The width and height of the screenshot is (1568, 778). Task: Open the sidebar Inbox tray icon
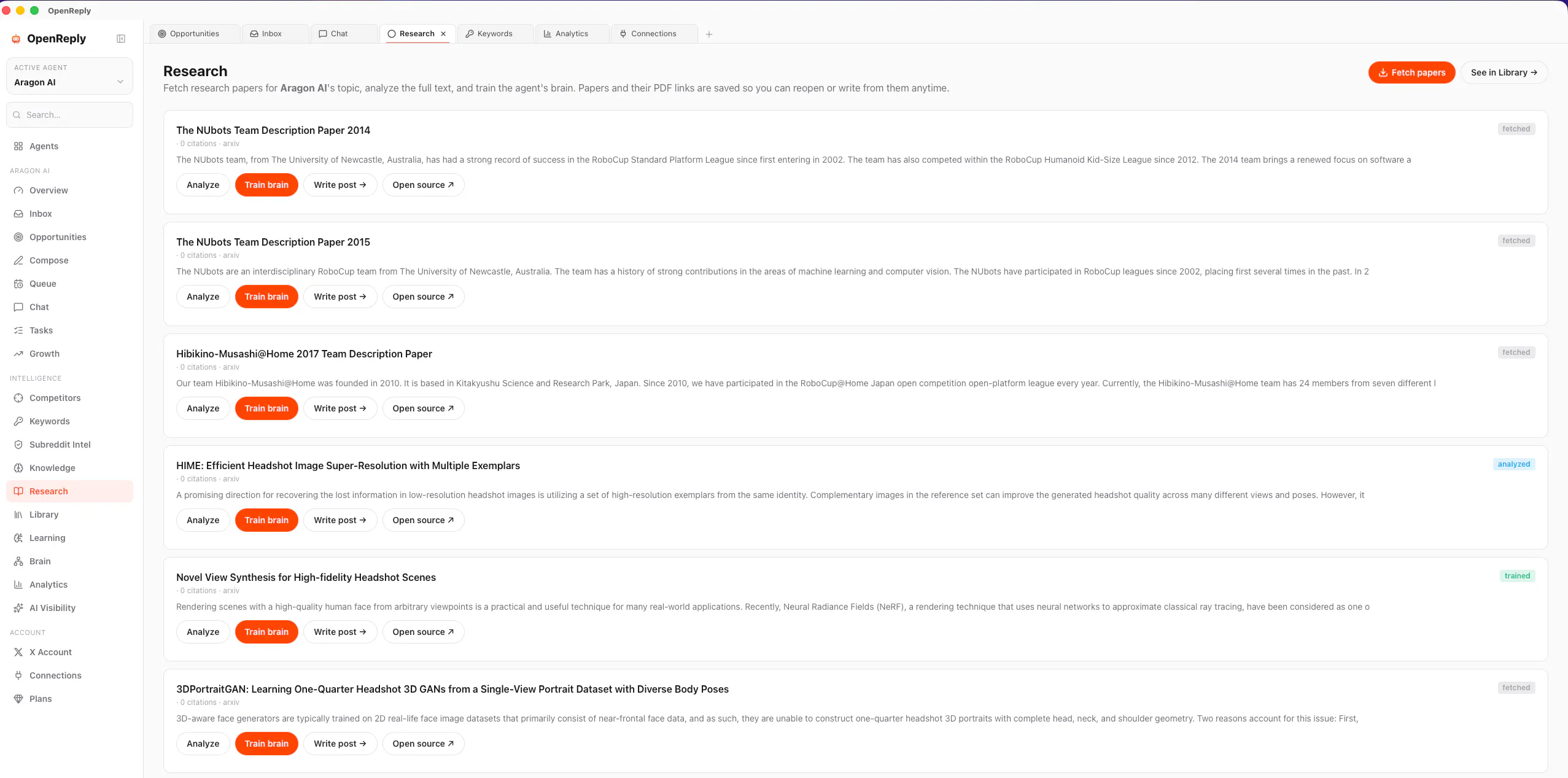18,214
